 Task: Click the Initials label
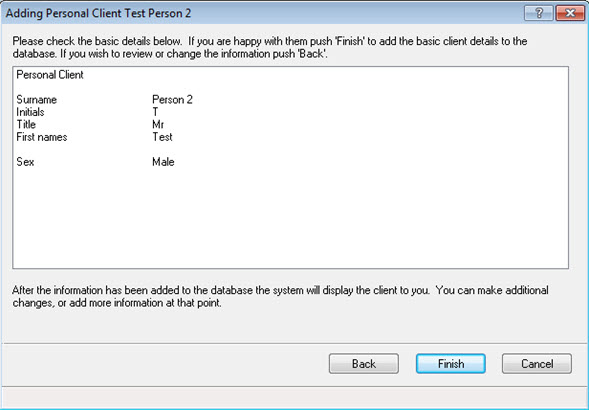coord(30,112)
